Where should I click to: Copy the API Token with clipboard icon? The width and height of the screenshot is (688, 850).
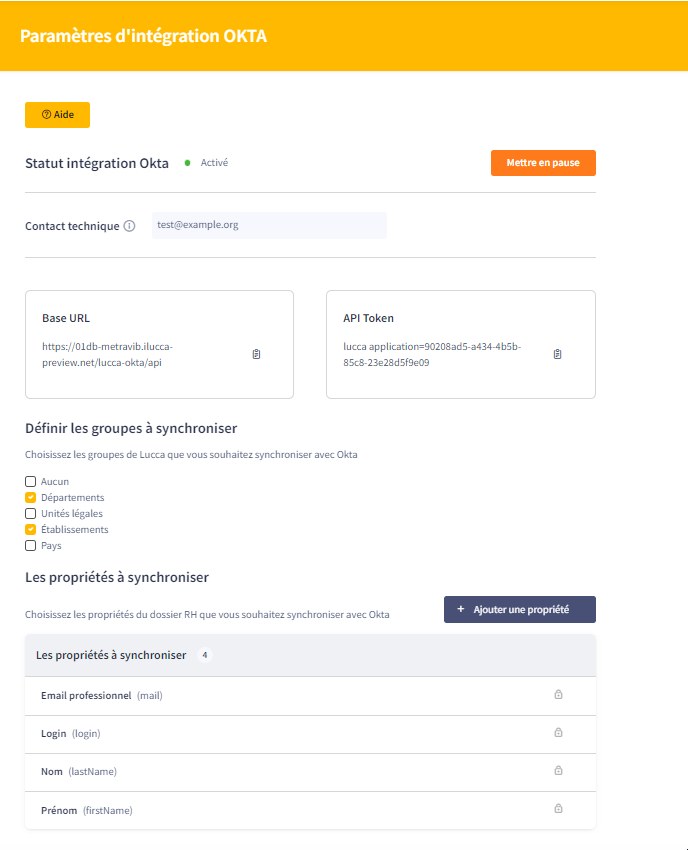pyautogui.click(x=557, y=354)
